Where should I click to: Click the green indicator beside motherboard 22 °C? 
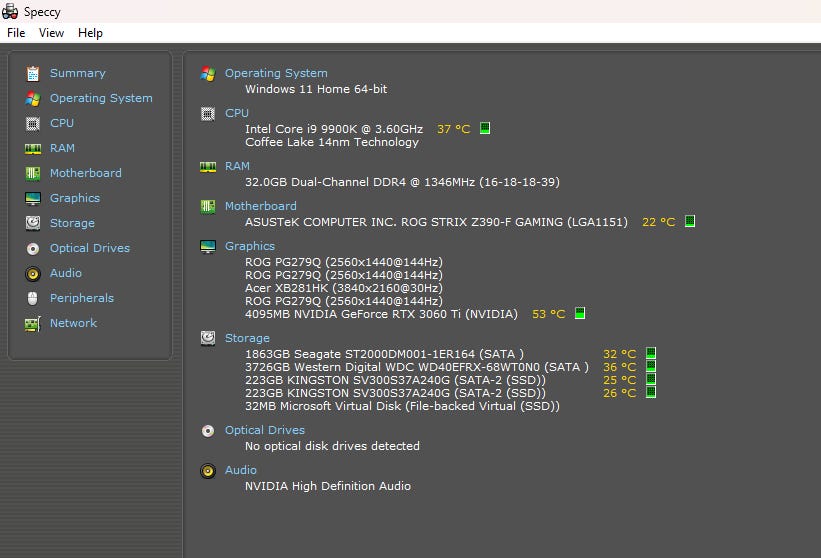[690, 221]
